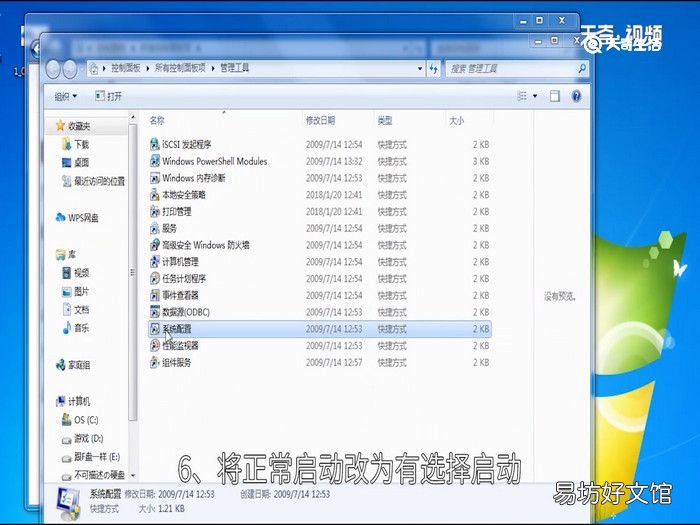Click 管理工具 in the address bar
Image resolution: width=700 pixels, height=525 pixels.
coord(234,68)
